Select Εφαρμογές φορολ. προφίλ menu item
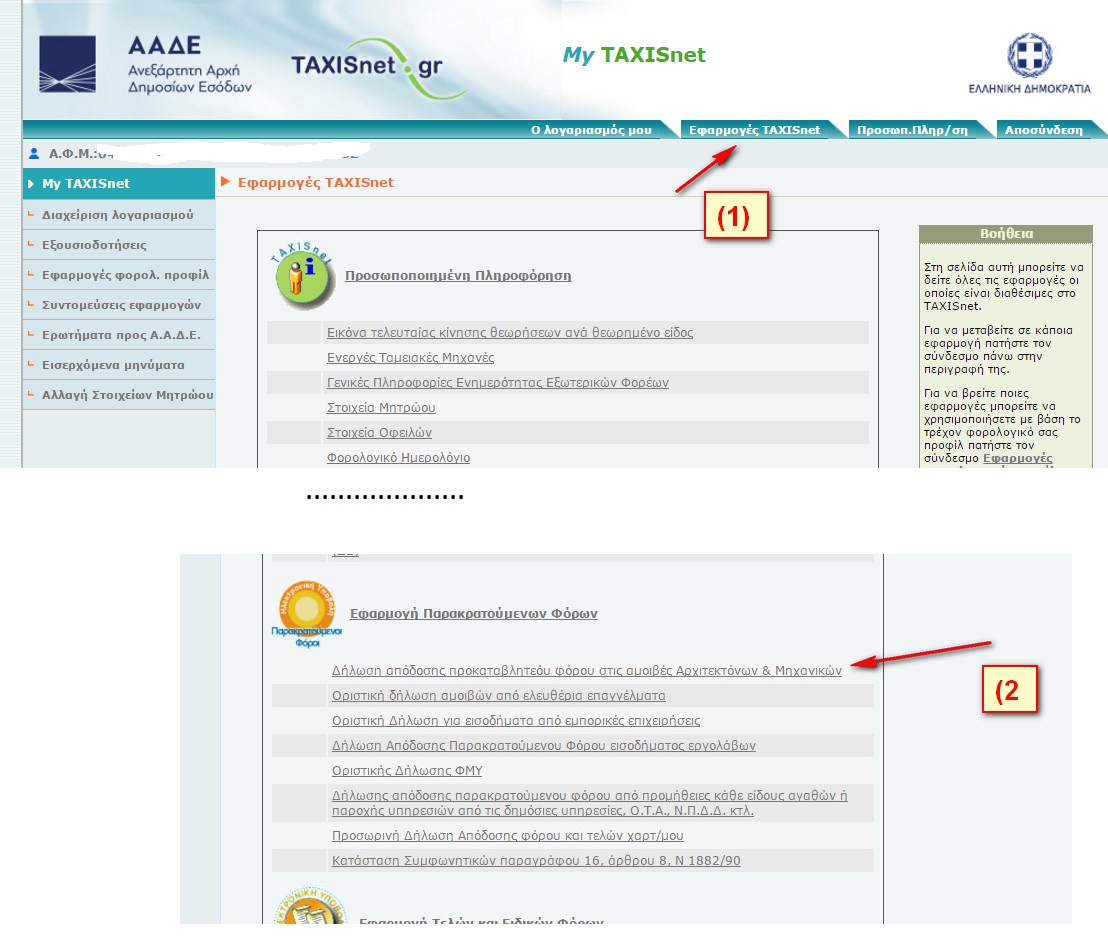 (119, 275)
